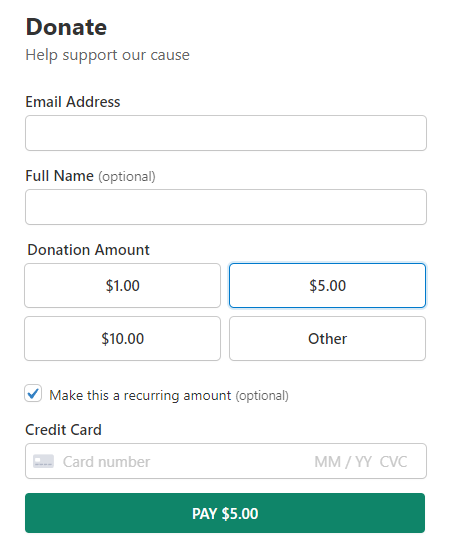Click the Card number placeholder field
Screen dimensions: 451x542
click(106, 461)
